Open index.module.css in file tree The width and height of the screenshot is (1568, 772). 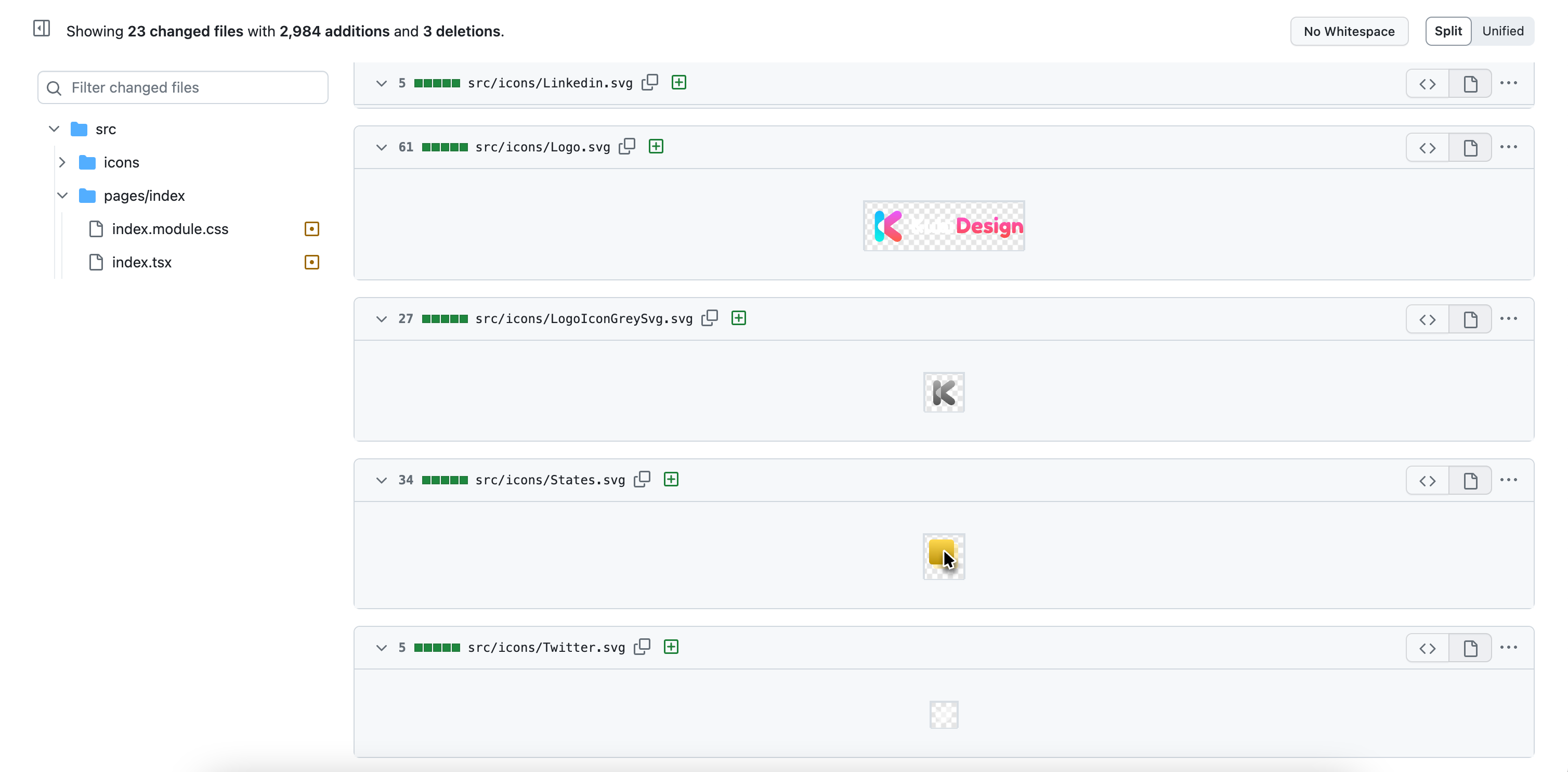click(170, 229)
